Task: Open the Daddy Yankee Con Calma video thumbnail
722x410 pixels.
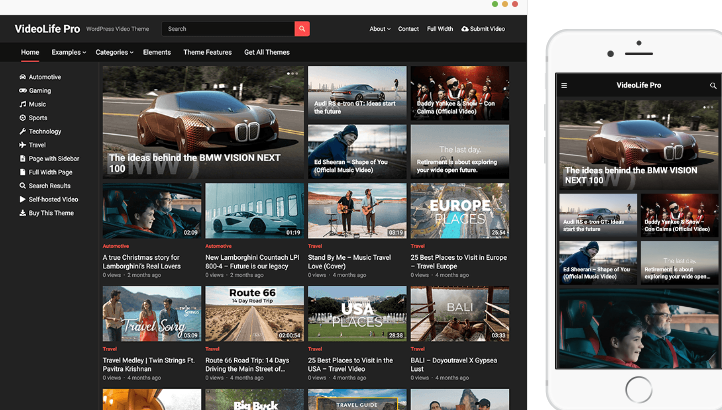Action: tap(460, 93)
